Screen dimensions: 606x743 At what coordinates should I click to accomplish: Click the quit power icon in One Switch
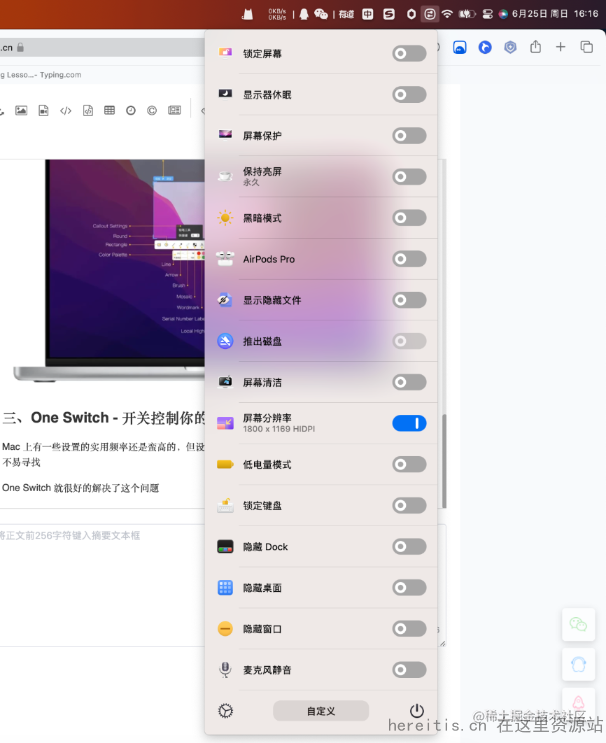(416, 711)
